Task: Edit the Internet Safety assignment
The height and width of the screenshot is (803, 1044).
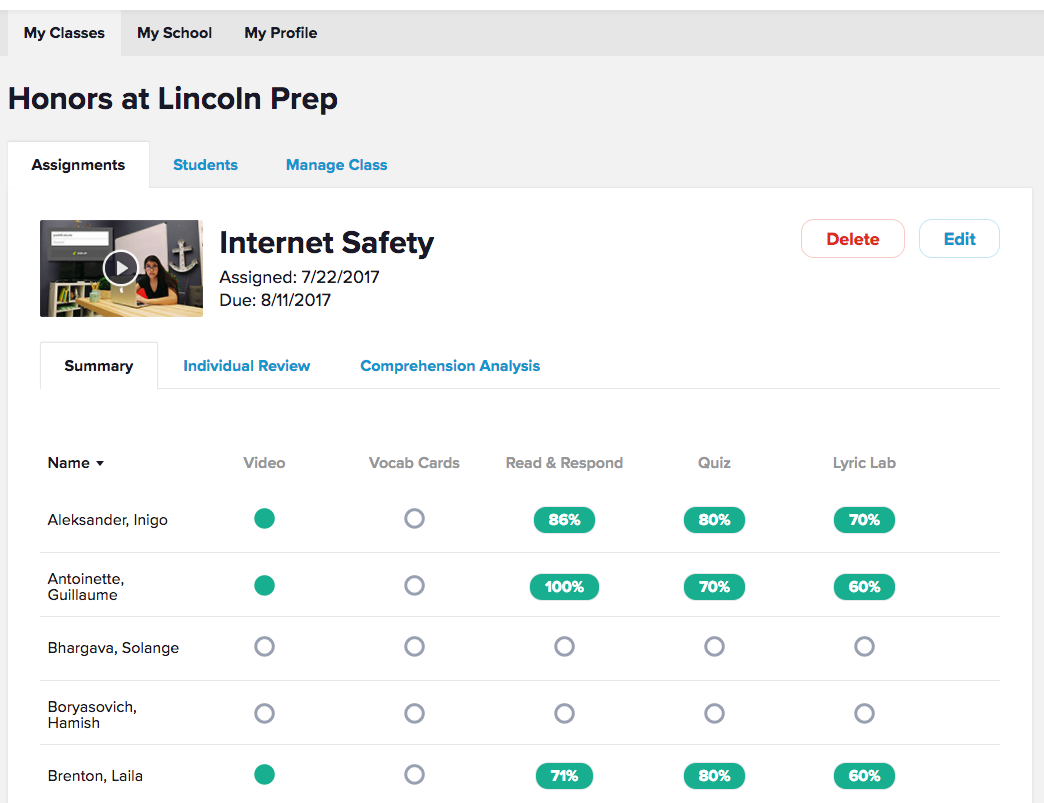Action: click(x=959, y=239)
